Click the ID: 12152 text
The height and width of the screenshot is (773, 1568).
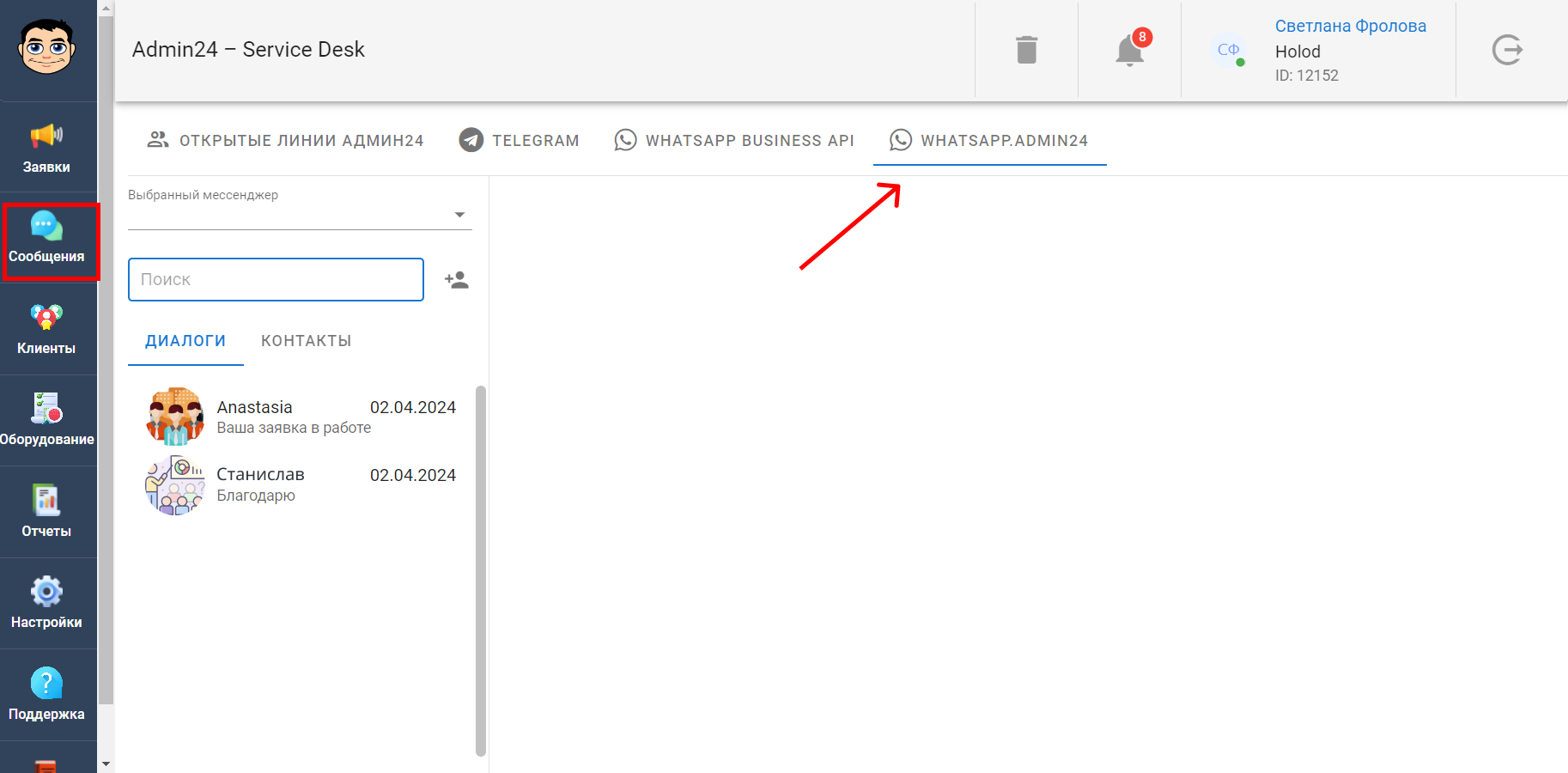1307,76
